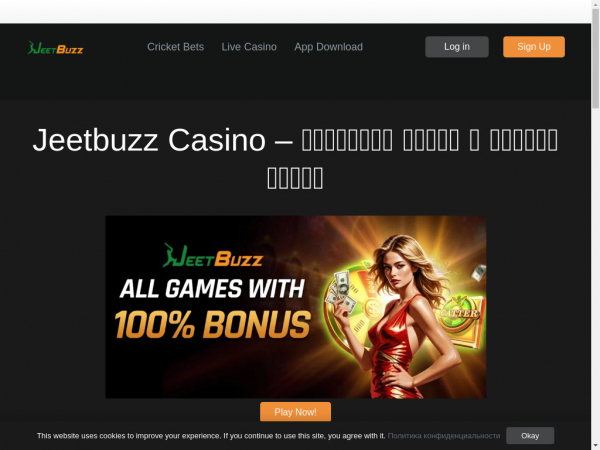
Task: Open the Live Casino menu item
Action: pyautogui.click(x=249, y=47)
